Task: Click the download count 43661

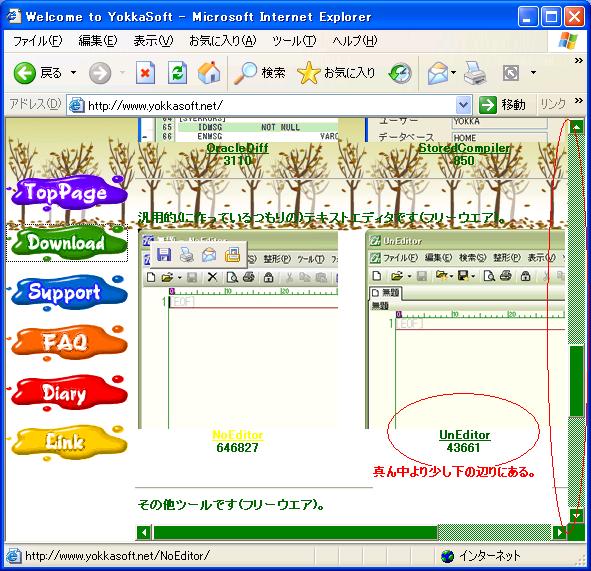Action: (463, 448)
